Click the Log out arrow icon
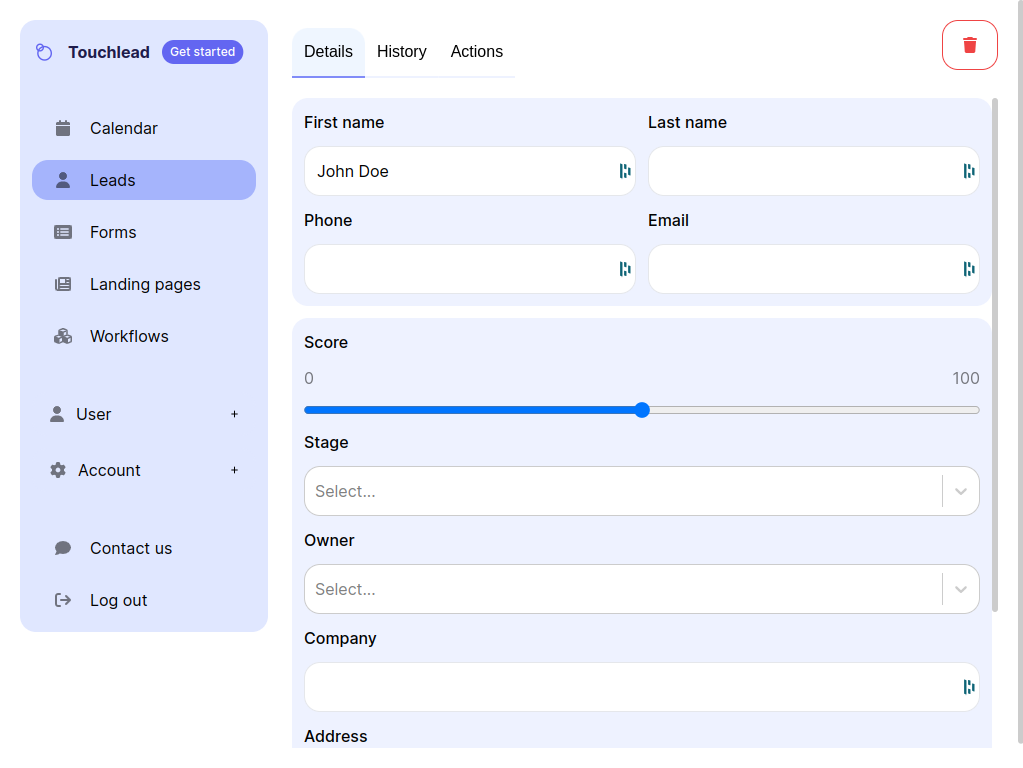This screenshot has height=768, width=1023. click(x=63, y=600)
